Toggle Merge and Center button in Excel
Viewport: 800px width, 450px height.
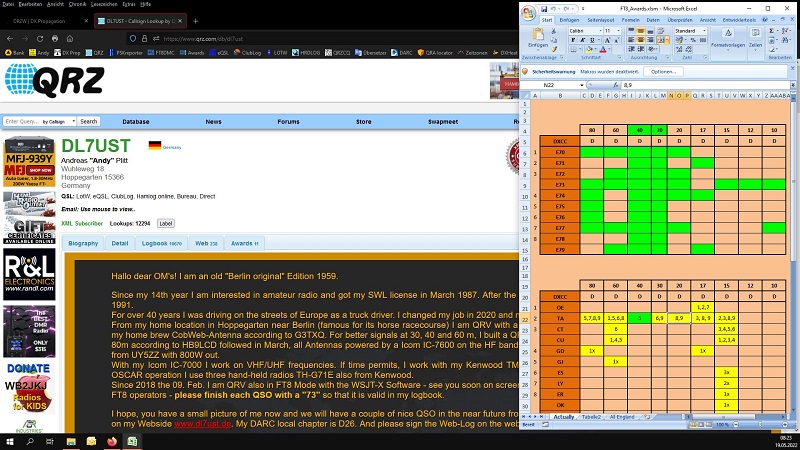point(661,40)
